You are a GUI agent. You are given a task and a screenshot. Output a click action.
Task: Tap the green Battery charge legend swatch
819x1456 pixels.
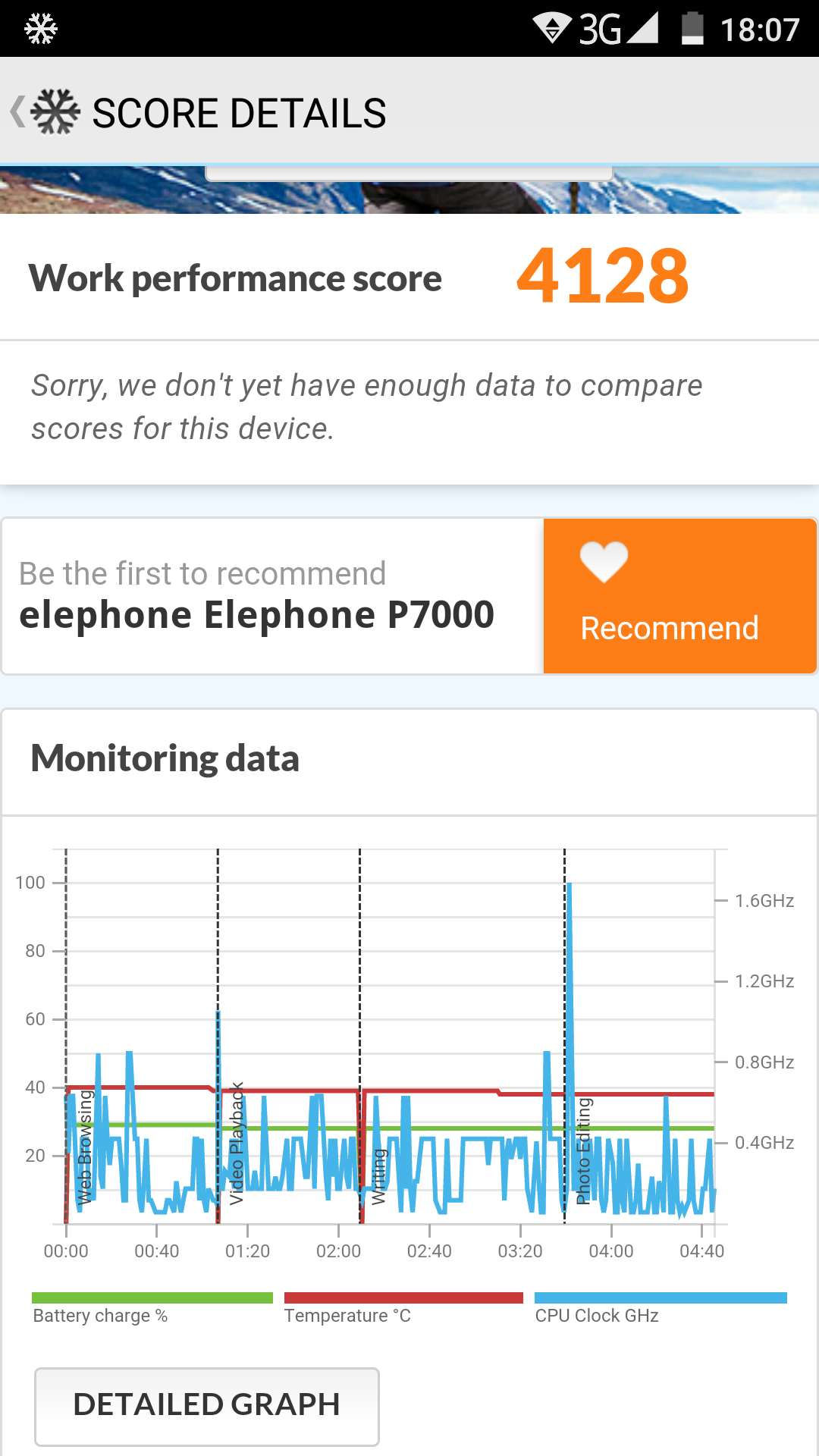click(152, 1298)
